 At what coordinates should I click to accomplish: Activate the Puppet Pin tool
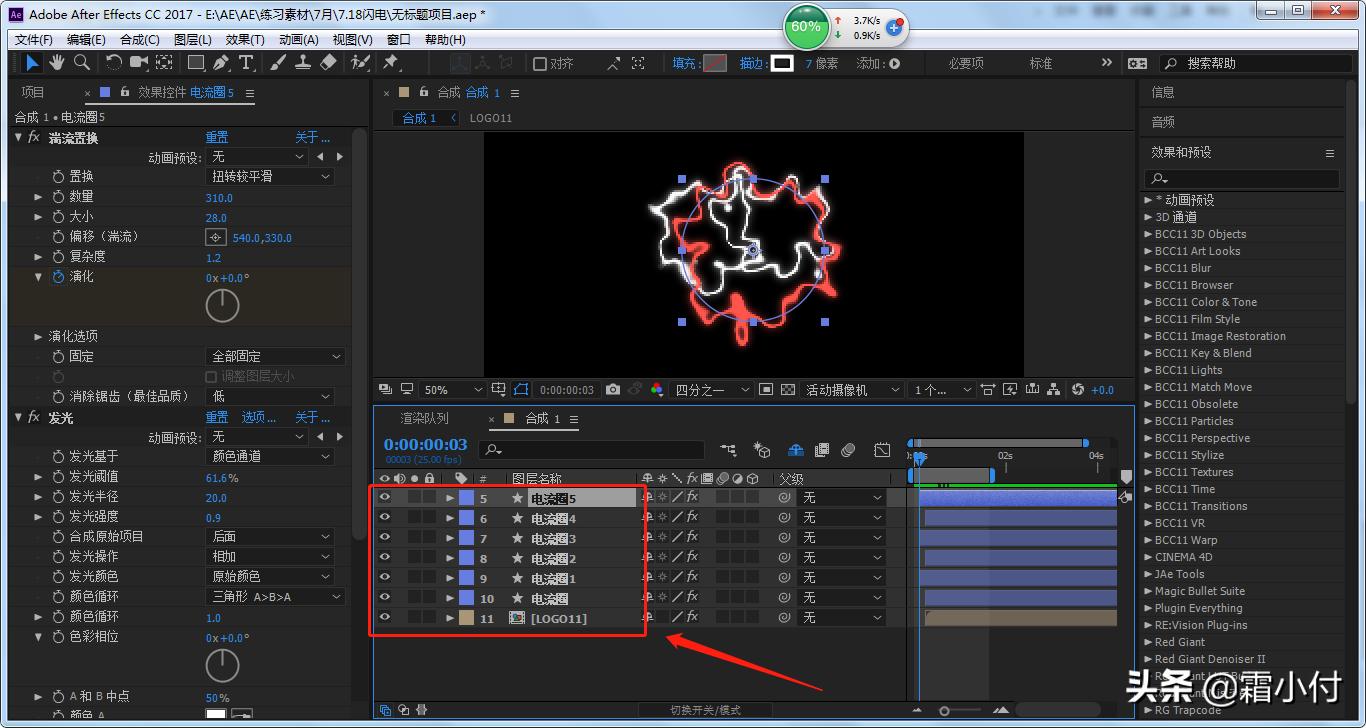click(391, 63)
